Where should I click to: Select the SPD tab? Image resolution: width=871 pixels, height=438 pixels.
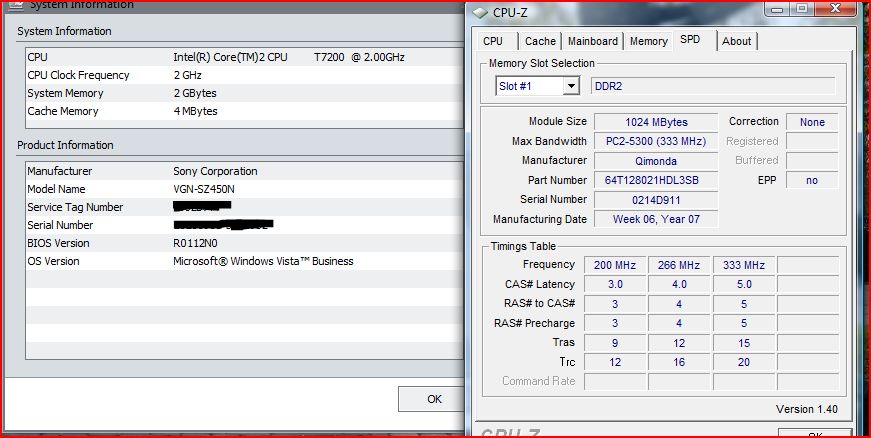tap(690, 40)
